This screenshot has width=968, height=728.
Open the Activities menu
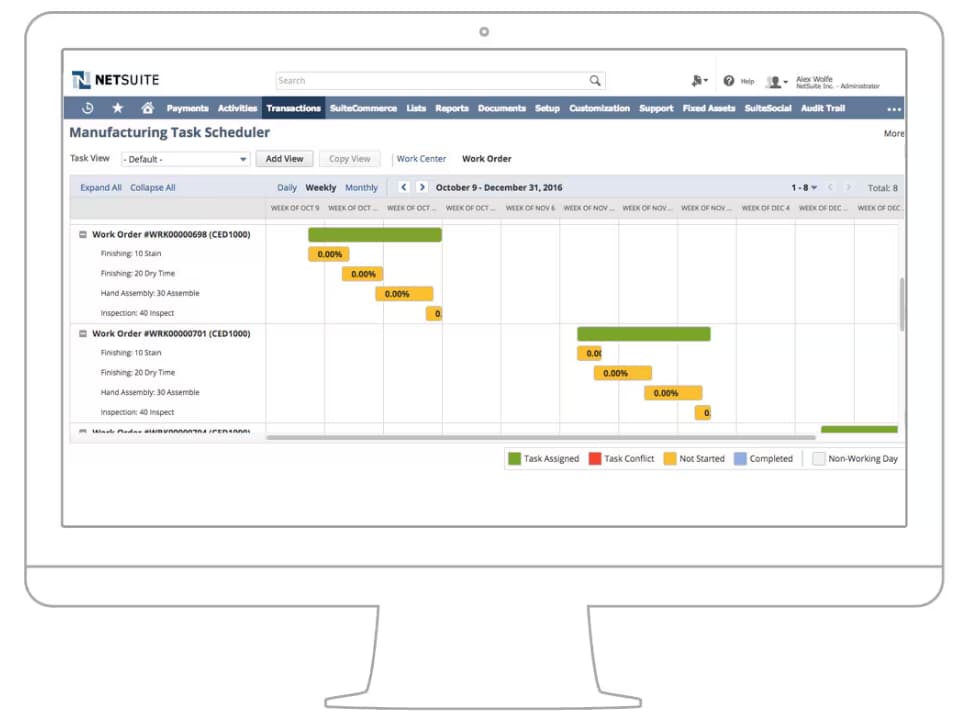click(237, 108)
